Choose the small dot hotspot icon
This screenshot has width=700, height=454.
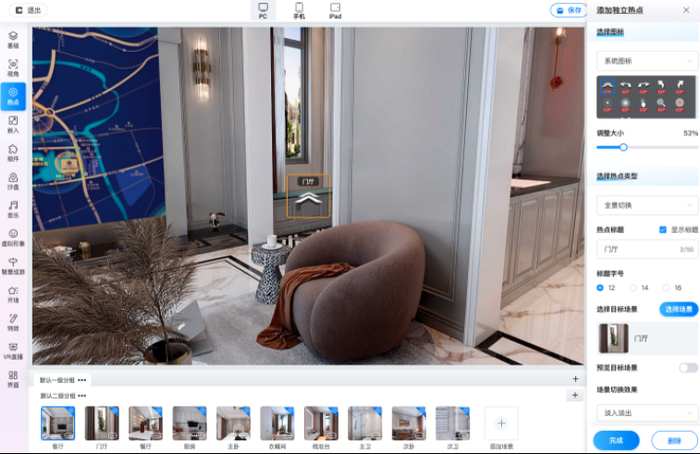(x=607, y=104)
